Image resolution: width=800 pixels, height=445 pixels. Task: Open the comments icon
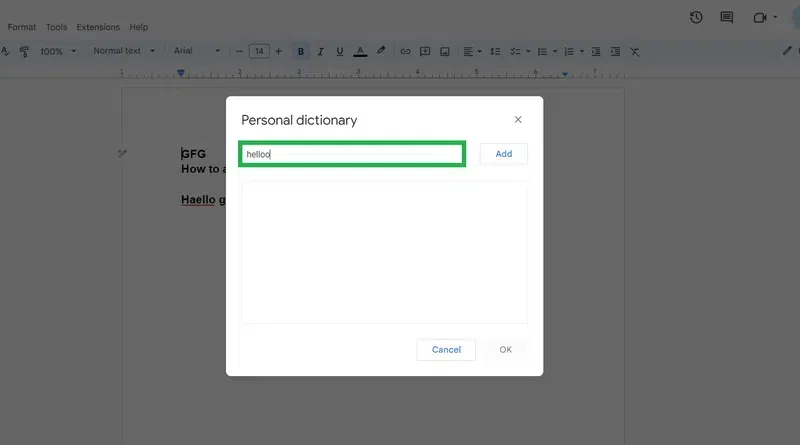tap(727, 17)
